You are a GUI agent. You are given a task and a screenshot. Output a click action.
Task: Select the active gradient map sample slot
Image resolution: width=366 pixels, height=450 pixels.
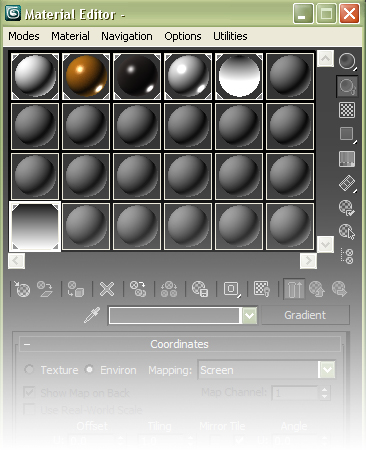[x=35, y=227]
